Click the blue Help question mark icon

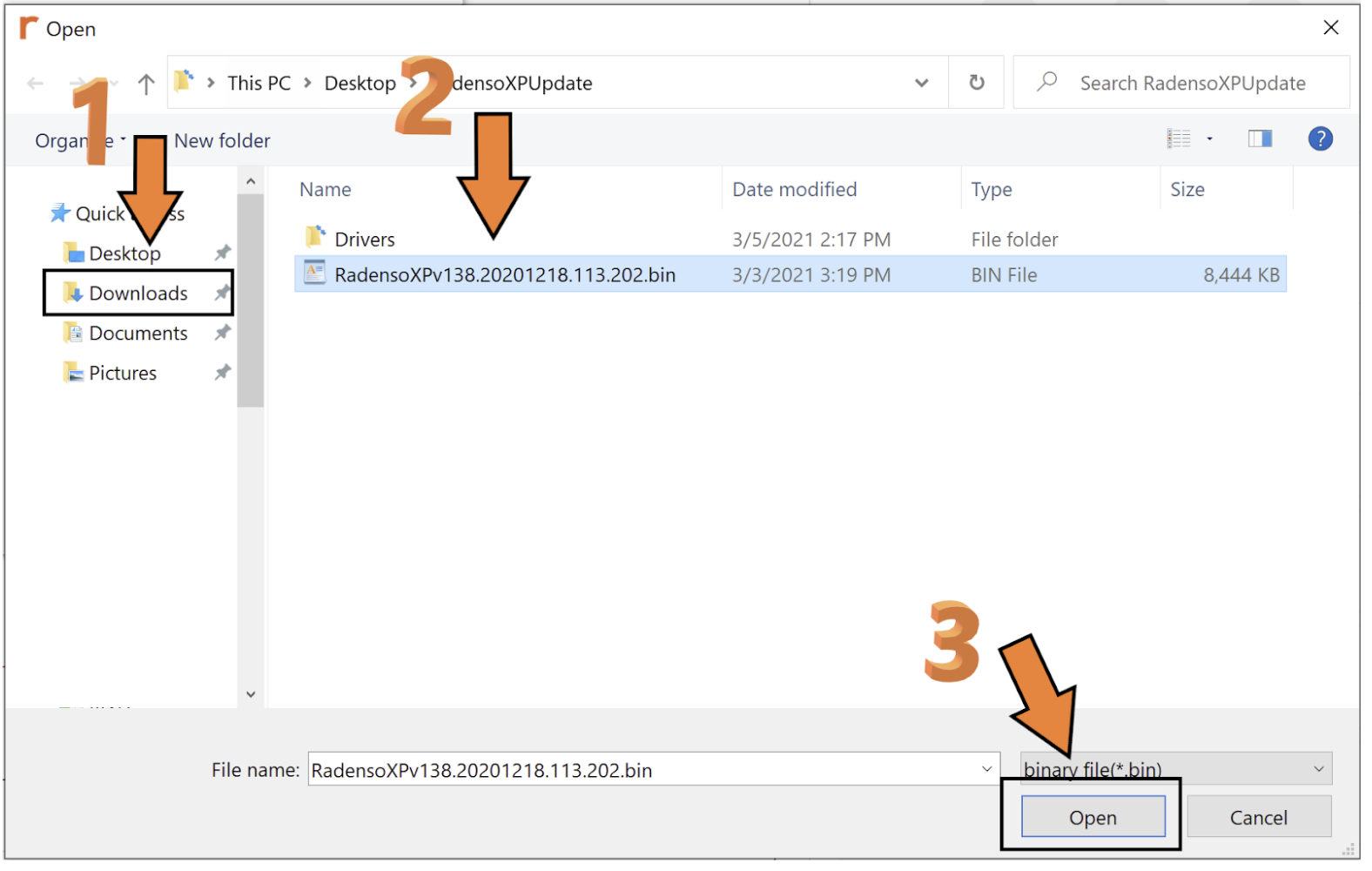pos(1320,139)
